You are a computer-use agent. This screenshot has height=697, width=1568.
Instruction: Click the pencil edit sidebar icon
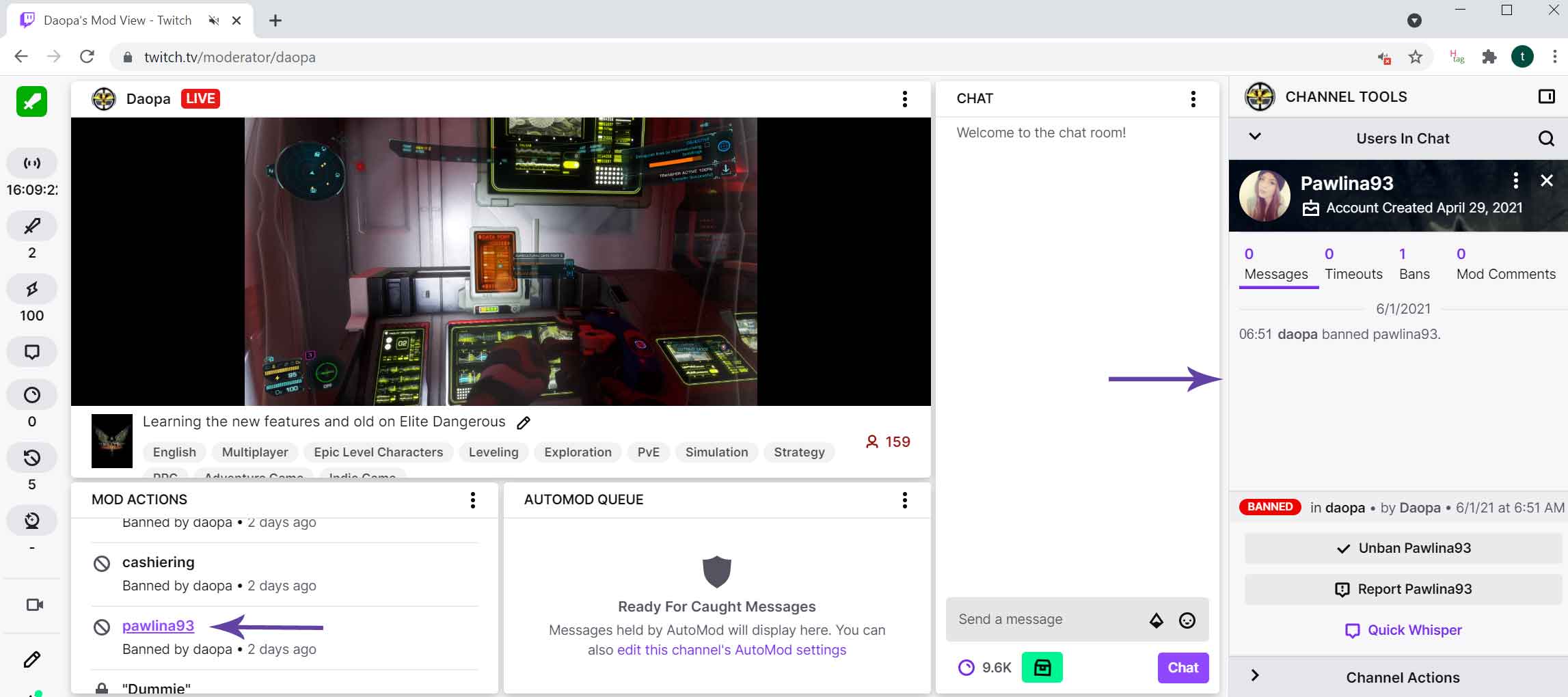(31, 659)
